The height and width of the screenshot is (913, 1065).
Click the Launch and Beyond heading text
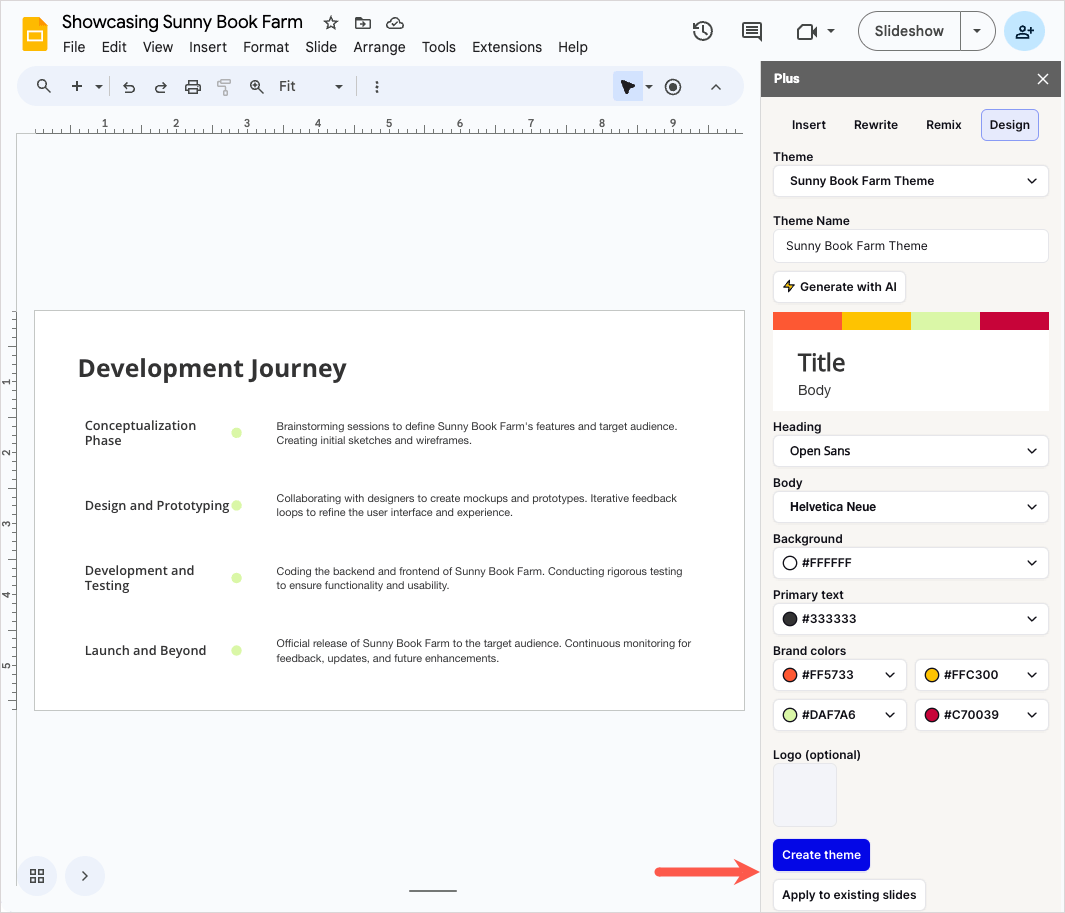pyautogui.click(x=145, y=651)
